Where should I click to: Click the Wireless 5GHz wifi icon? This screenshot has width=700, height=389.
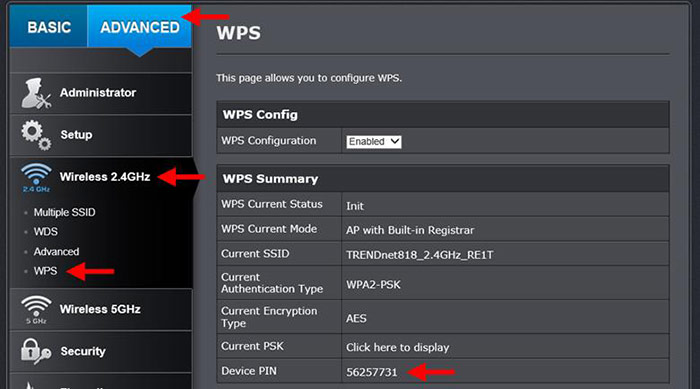[36, 309]
